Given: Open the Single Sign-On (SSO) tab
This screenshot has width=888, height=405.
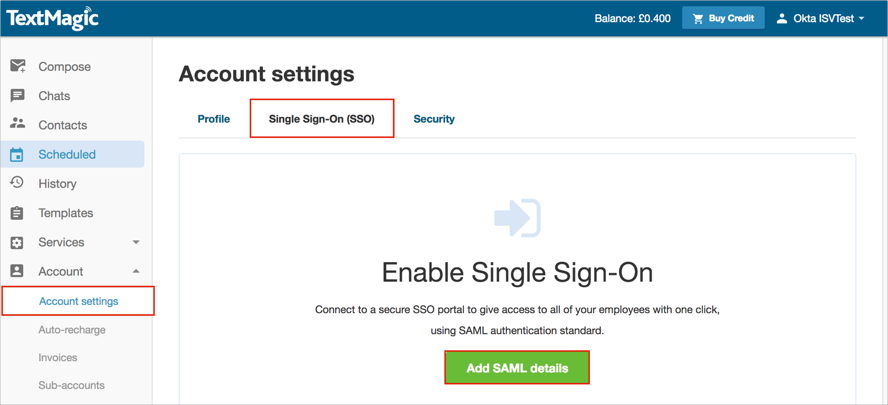Looking at the screenshot, I should (x=321, y=119).
